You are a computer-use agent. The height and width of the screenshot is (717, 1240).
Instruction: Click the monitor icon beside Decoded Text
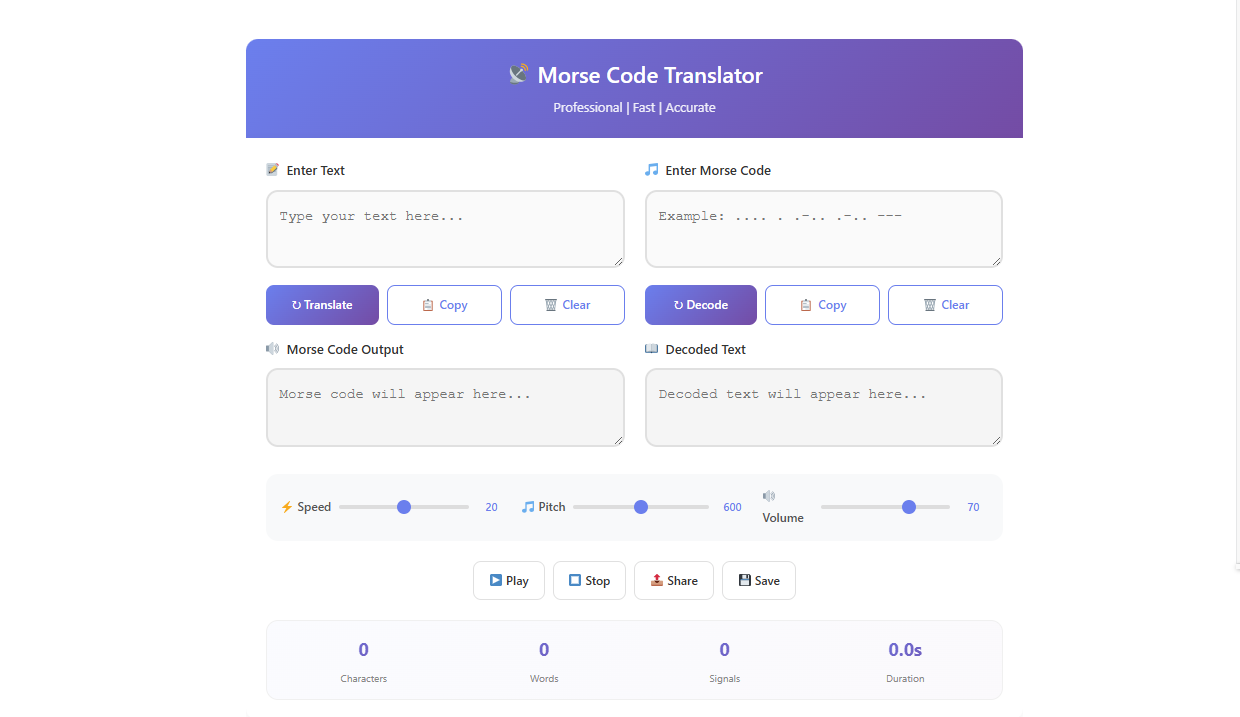(x=650, y=348)
